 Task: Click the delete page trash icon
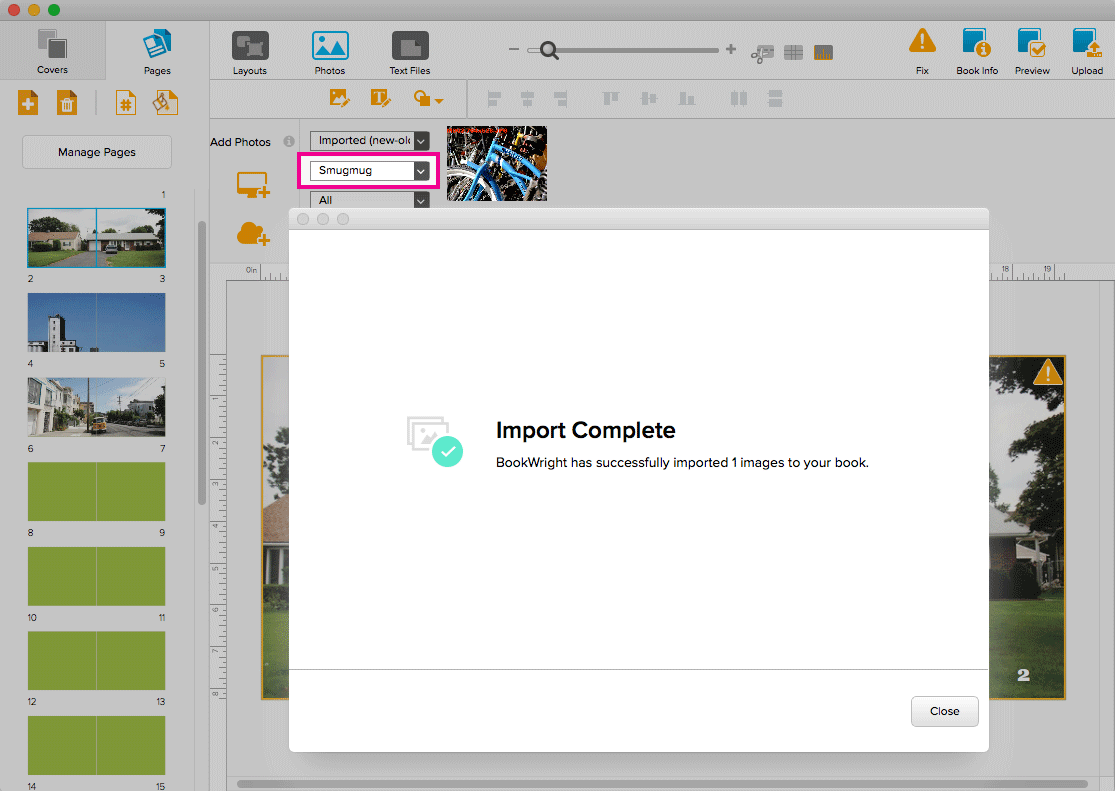[x=67, y=103]
